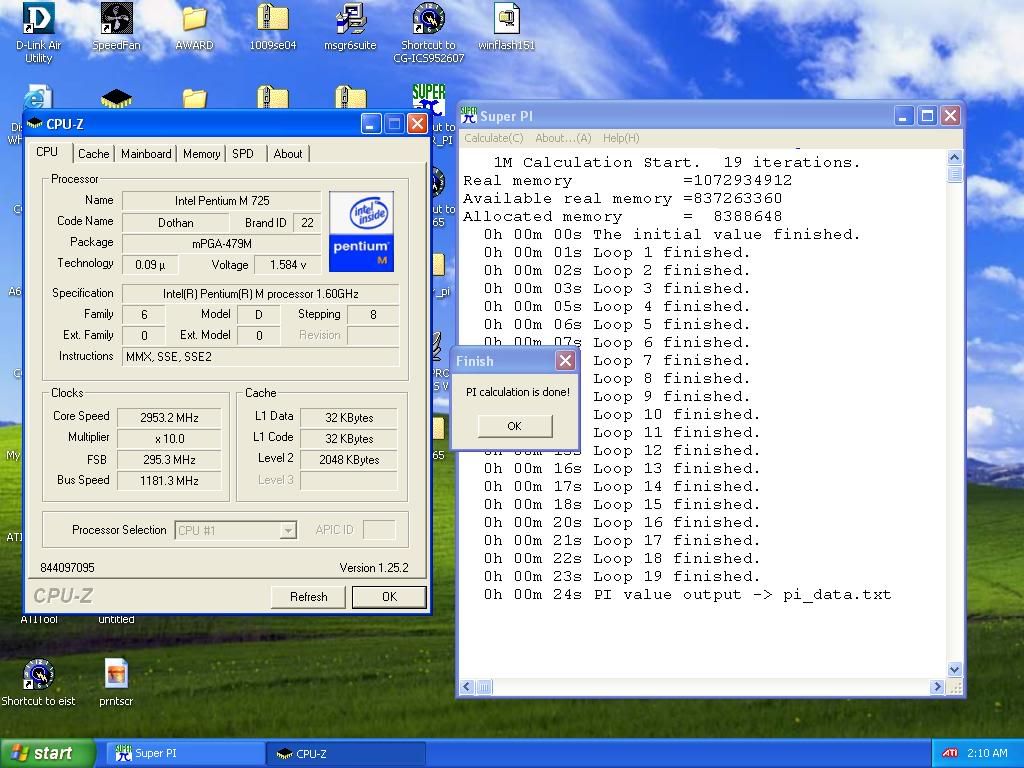Minimize the Super PI window

point(903,116)
